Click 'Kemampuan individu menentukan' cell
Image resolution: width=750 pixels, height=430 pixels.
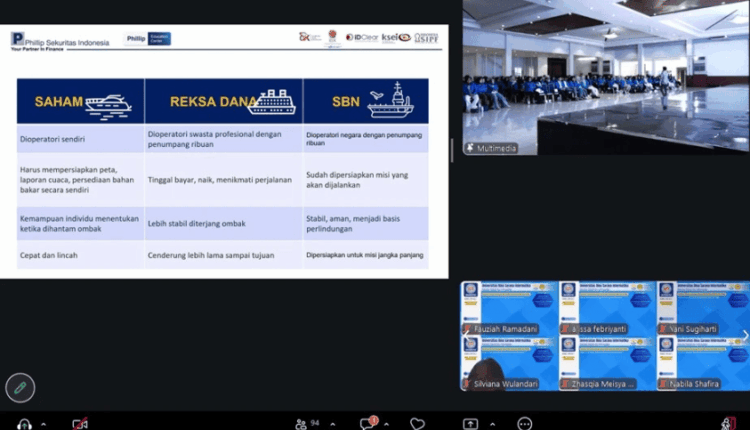pyautogui.click(x=80, y=223)
